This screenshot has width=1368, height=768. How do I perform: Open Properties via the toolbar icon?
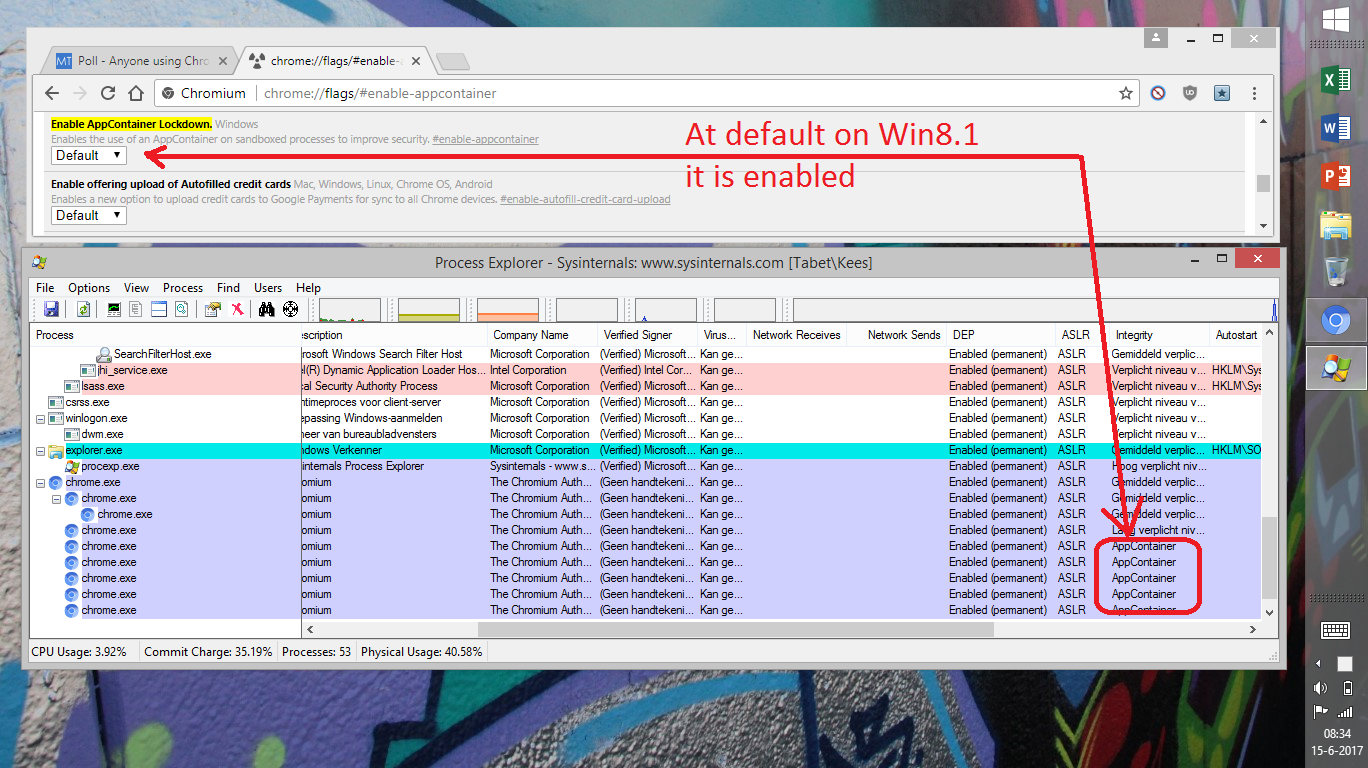(x=212, y=309)
